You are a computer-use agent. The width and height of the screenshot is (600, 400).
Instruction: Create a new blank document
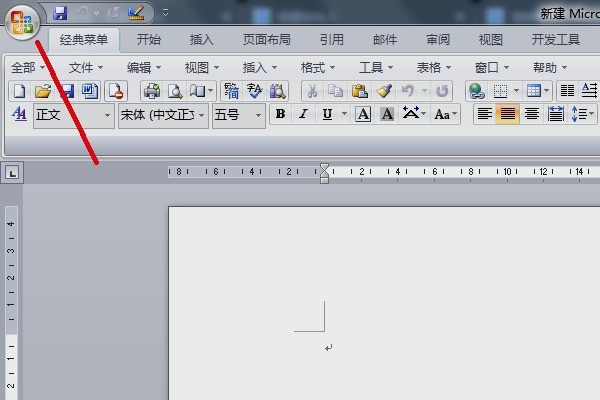click(20, 91)
